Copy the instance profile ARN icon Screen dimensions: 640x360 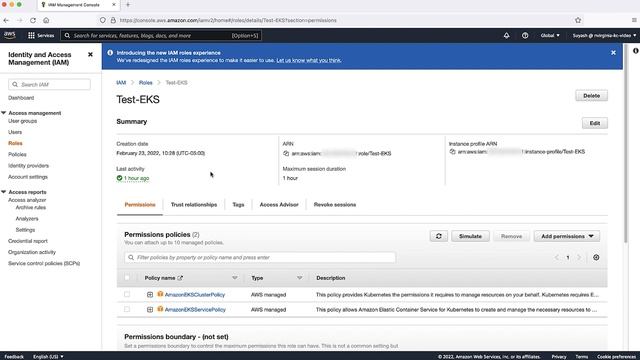(x=452, y=151)
